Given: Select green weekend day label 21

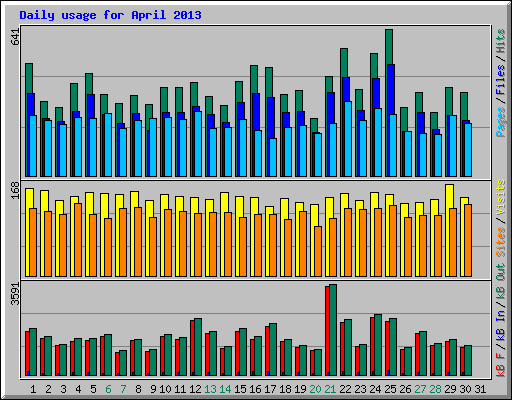Looking at the screenshot, I should click(x=330, y=389).
